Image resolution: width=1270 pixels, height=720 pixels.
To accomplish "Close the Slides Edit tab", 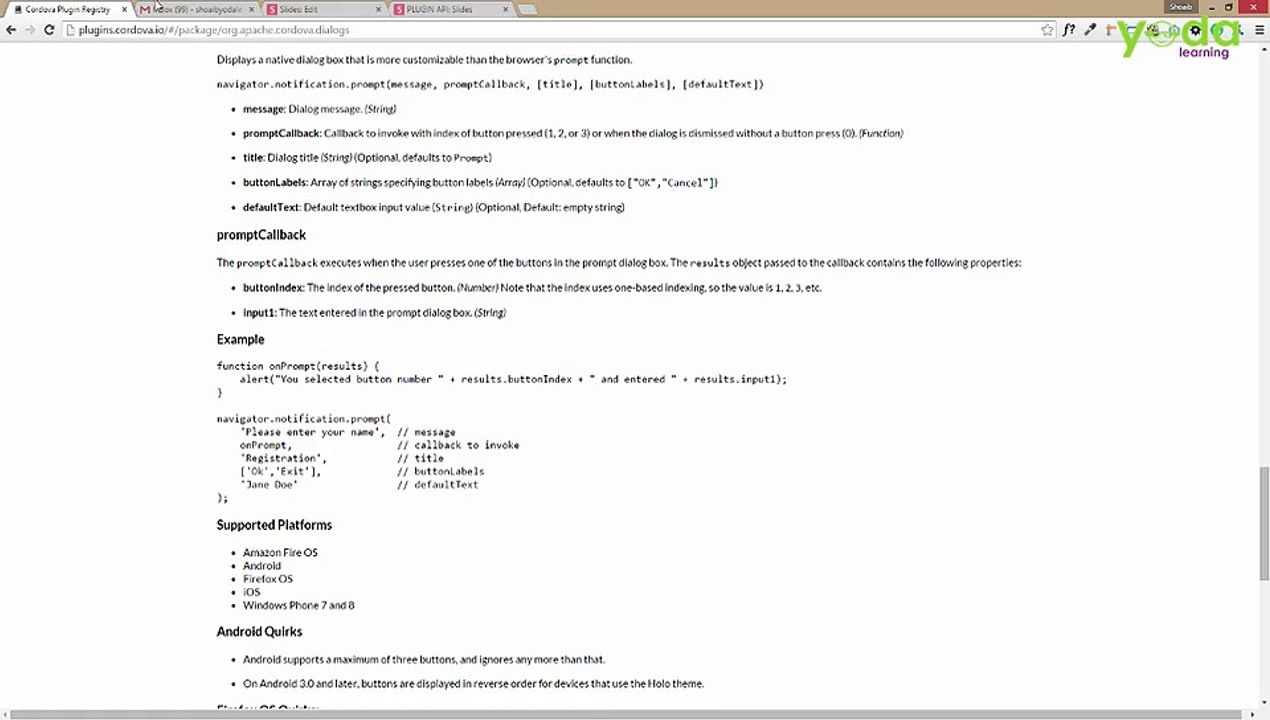I will pos(379,9).
